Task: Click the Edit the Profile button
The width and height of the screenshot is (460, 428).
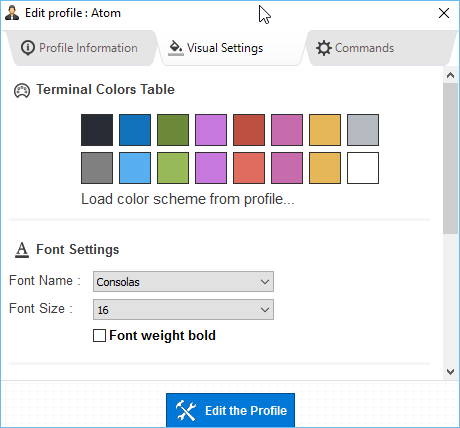Action: [x=230, y=410]
